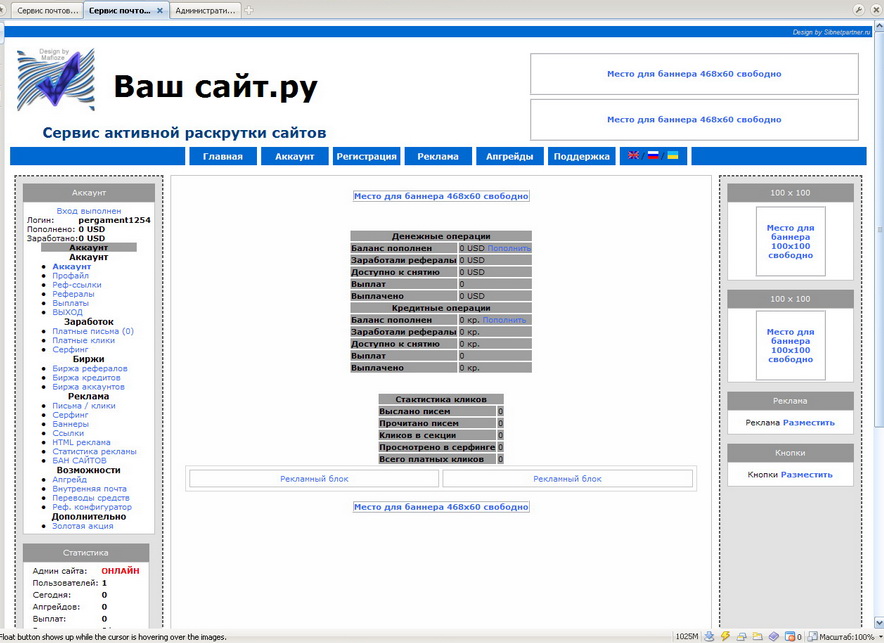Switch to the Администрати... browser tab
Image resolution: width=884 pixels, height=643 pixels.
205,11
